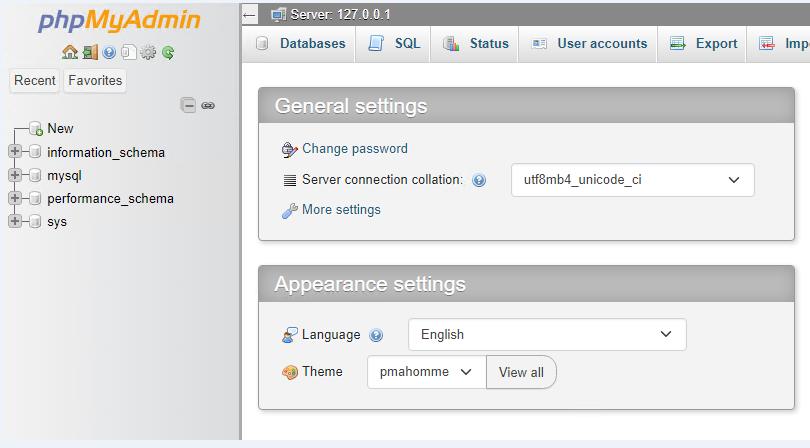
Task: Click the help icon beside Language
Action: click(376, 335)
